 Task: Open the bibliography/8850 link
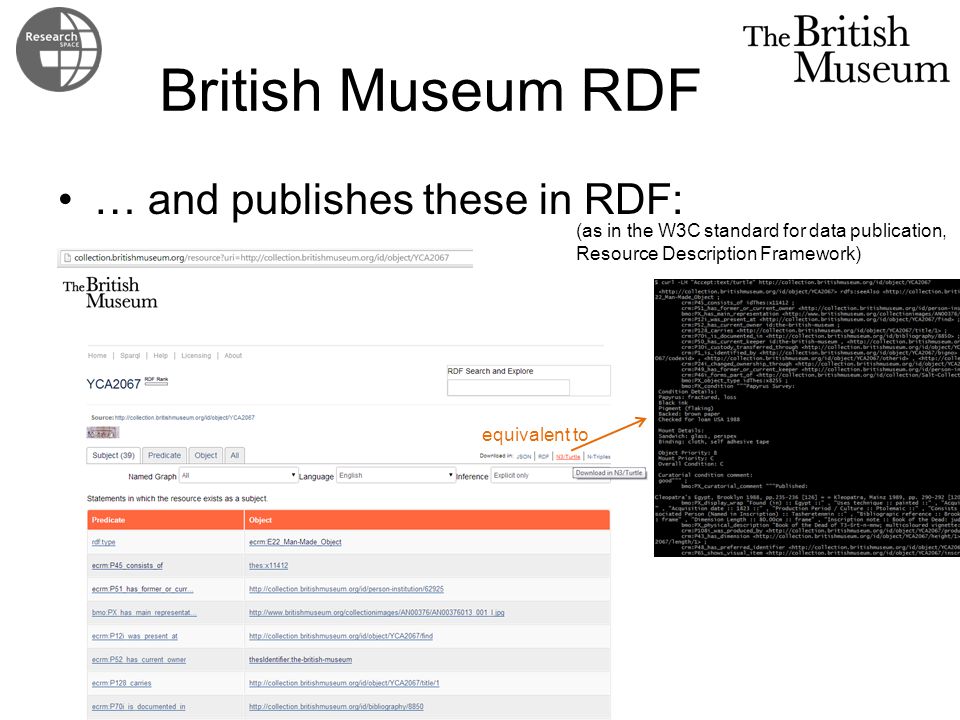(336, 707)
